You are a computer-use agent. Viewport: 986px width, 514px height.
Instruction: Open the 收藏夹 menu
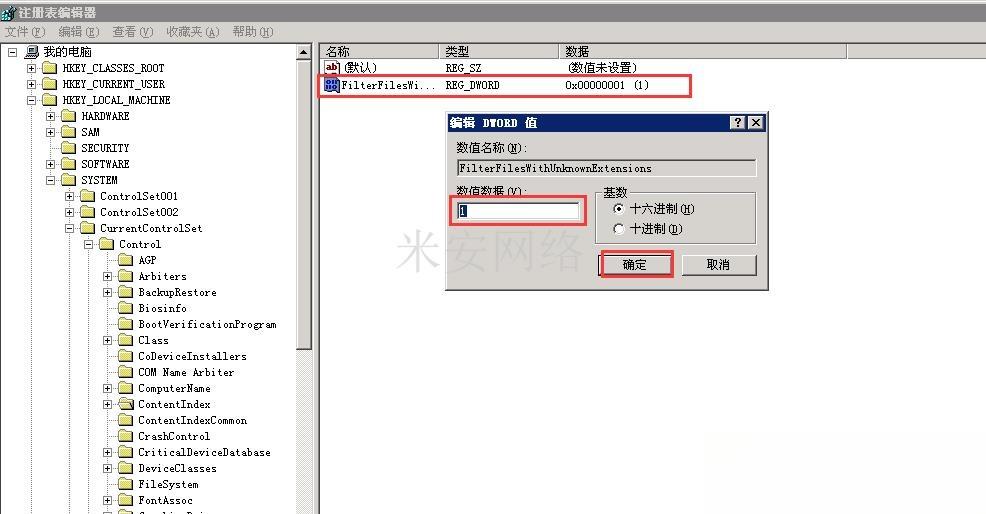click(x=192, y=32)
